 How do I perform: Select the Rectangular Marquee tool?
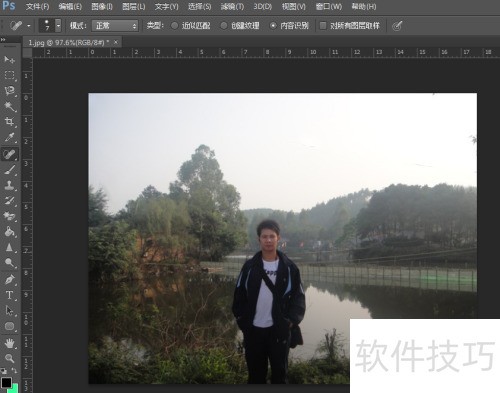[9, 75]
